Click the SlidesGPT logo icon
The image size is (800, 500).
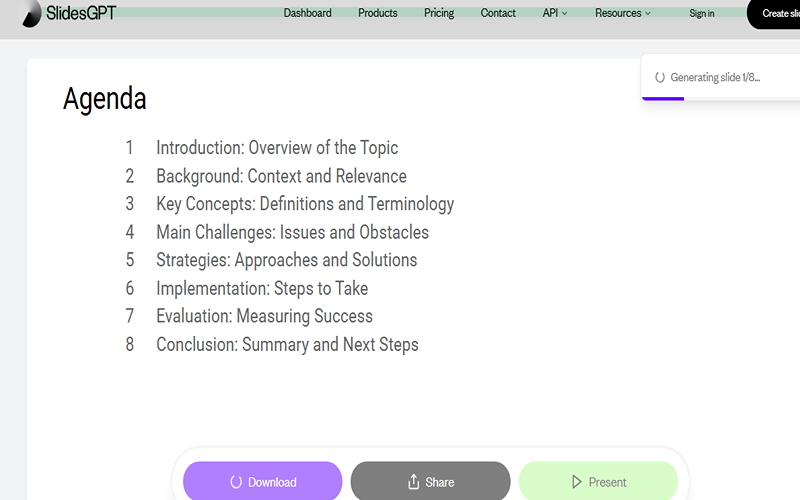[x=32, y=14]
